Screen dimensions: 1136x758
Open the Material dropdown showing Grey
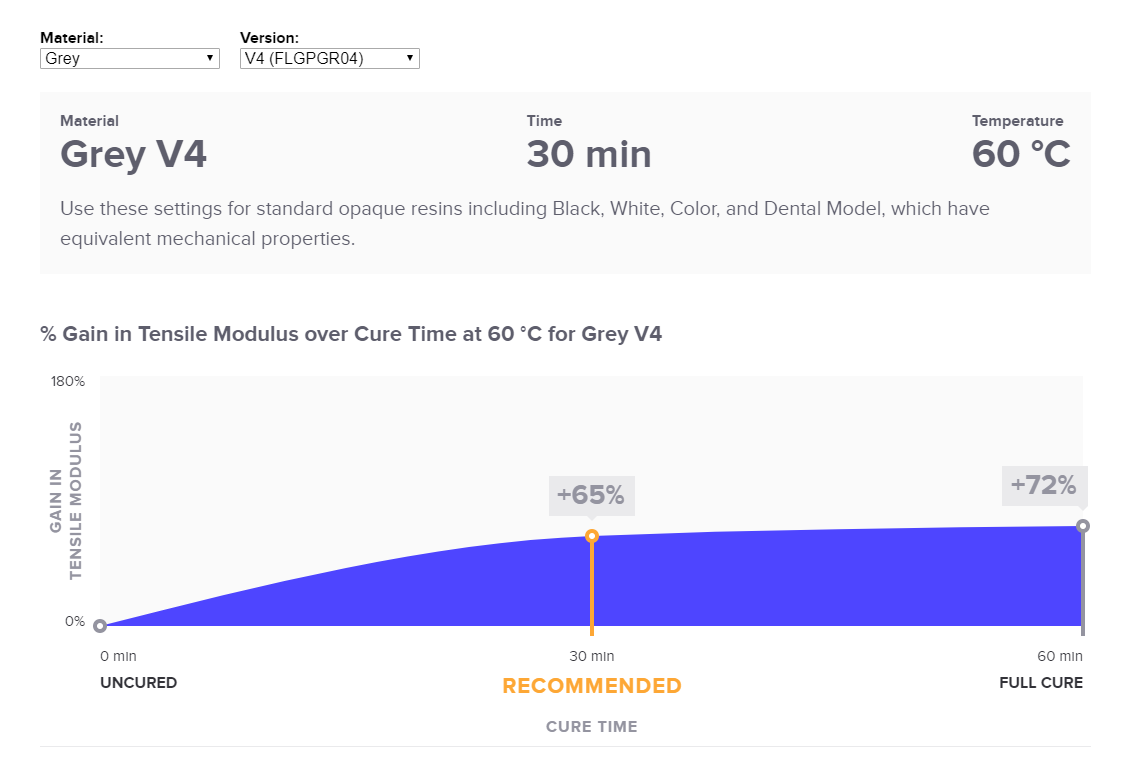tap(130, 59)
